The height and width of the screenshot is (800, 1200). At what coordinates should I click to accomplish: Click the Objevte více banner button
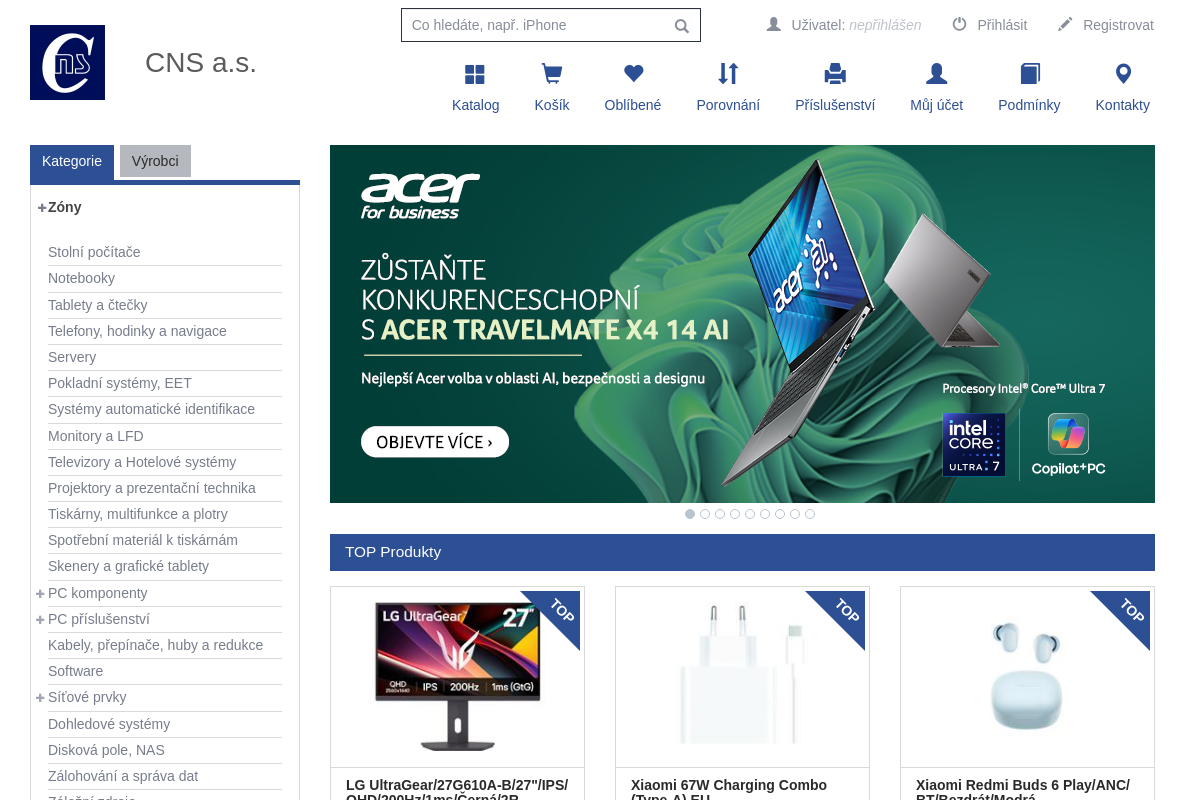click(435, 442)
